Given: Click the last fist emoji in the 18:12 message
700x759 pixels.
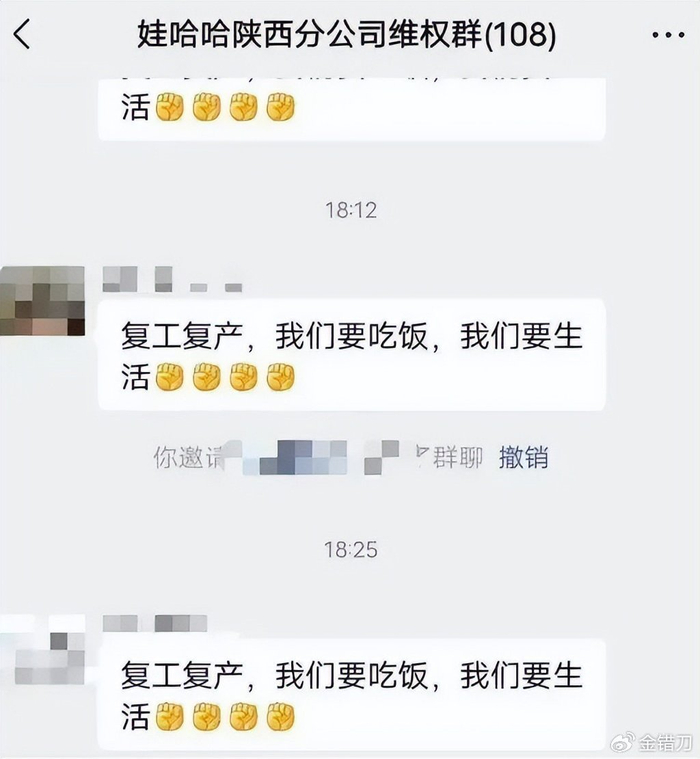Looking at the screenshot, I should pos(281,377).
